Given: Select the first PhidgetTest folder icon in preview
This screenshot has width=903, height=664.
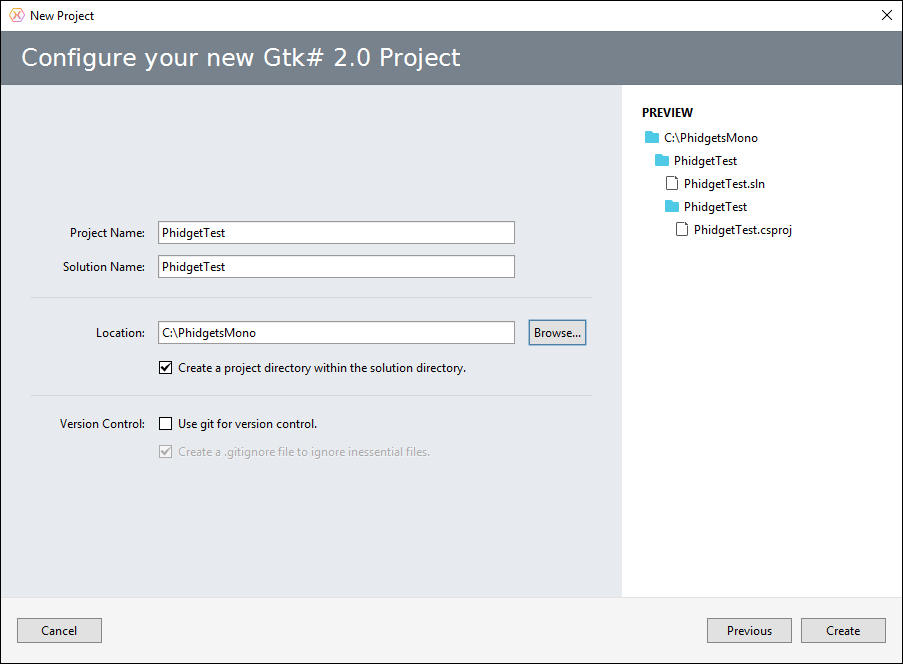Looking at the screenshot, I should pos(662,160).
